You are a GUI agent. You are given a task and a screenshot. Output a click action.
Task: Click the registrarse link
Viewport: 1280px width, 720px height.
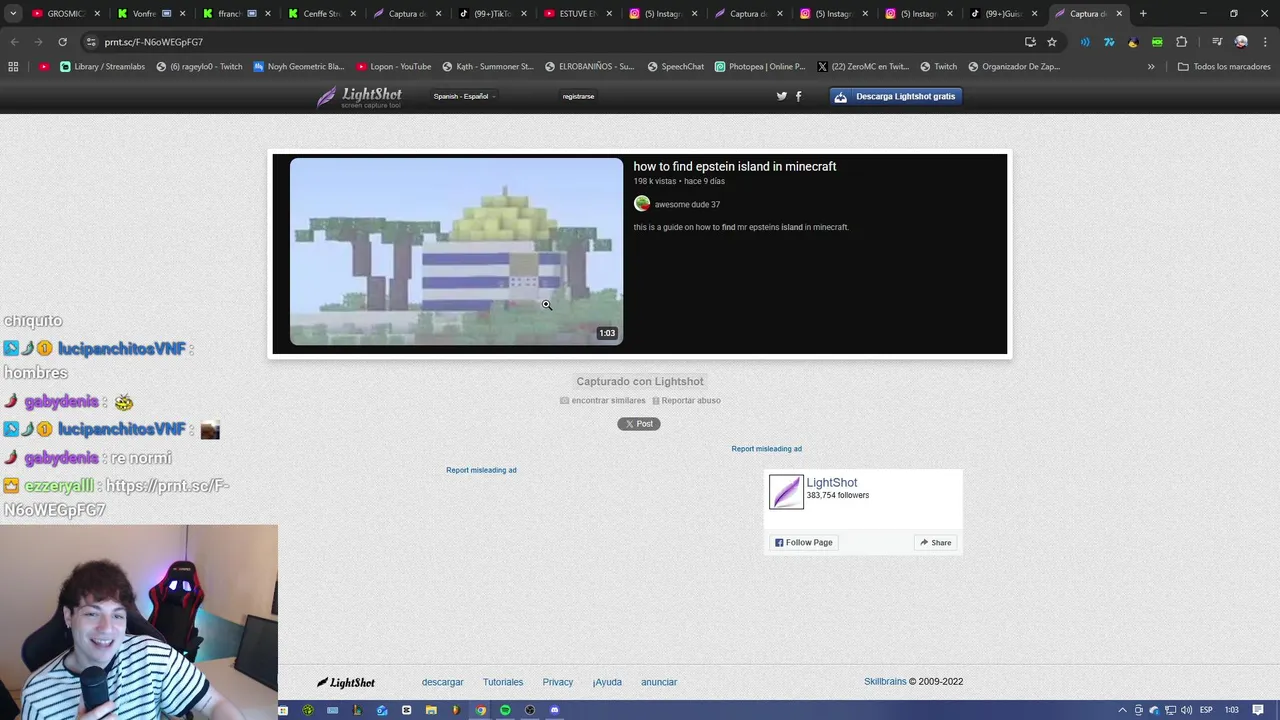578,96
